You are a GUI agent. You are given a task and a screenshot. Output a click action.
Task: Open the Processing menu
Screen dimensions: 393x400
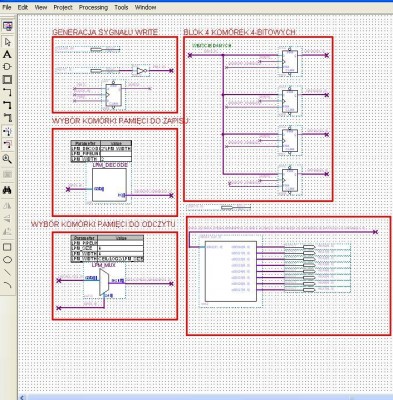[93, 7]
